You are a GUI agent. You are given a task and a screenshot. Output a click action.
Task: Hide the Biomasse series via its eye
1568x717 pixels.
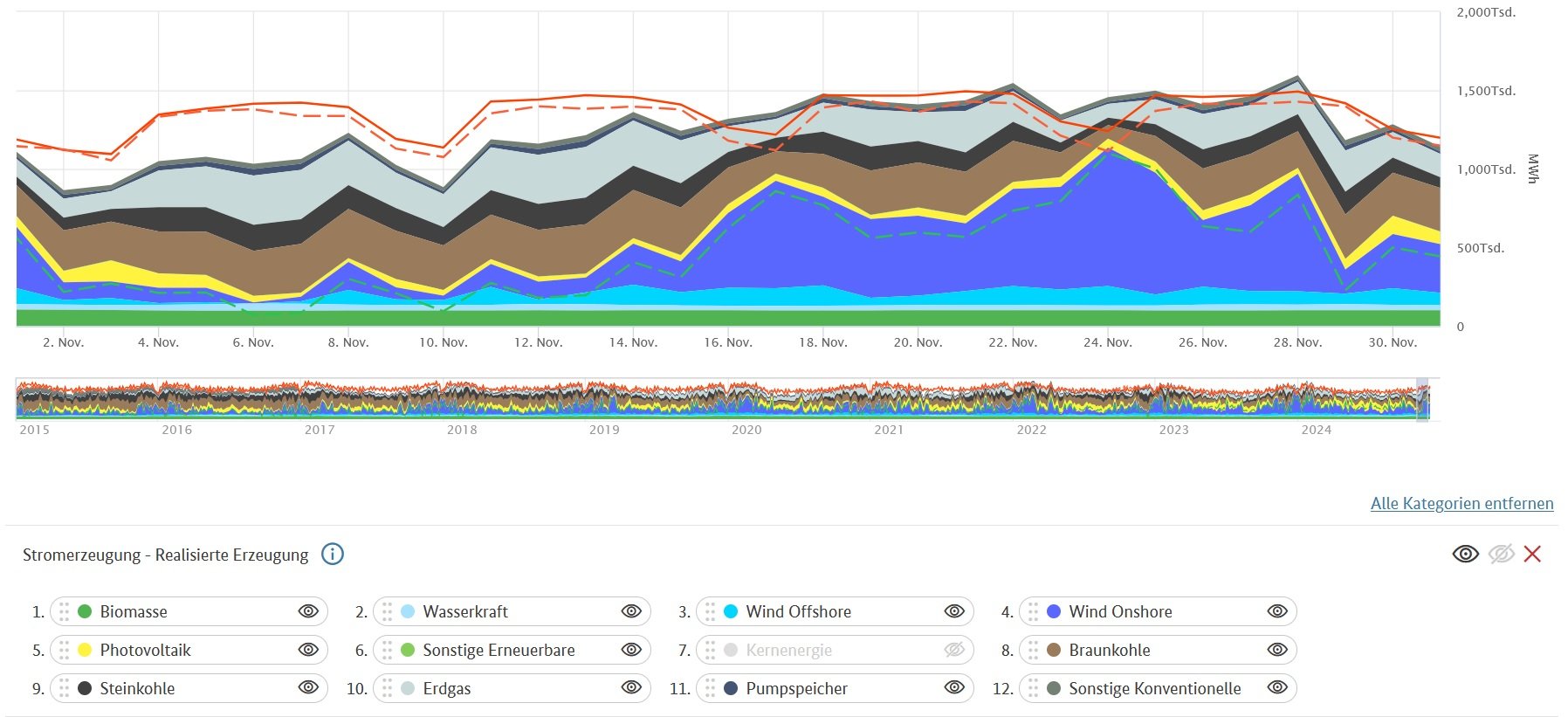coord(308,611)
